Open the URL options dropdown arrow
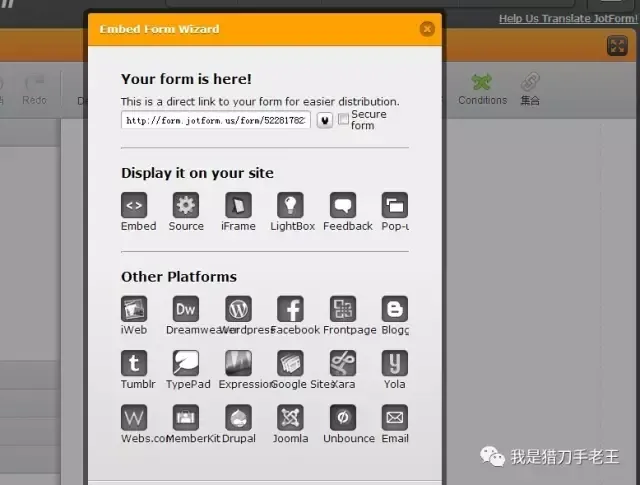Screen dimensions: 640x485 [325, 120]
